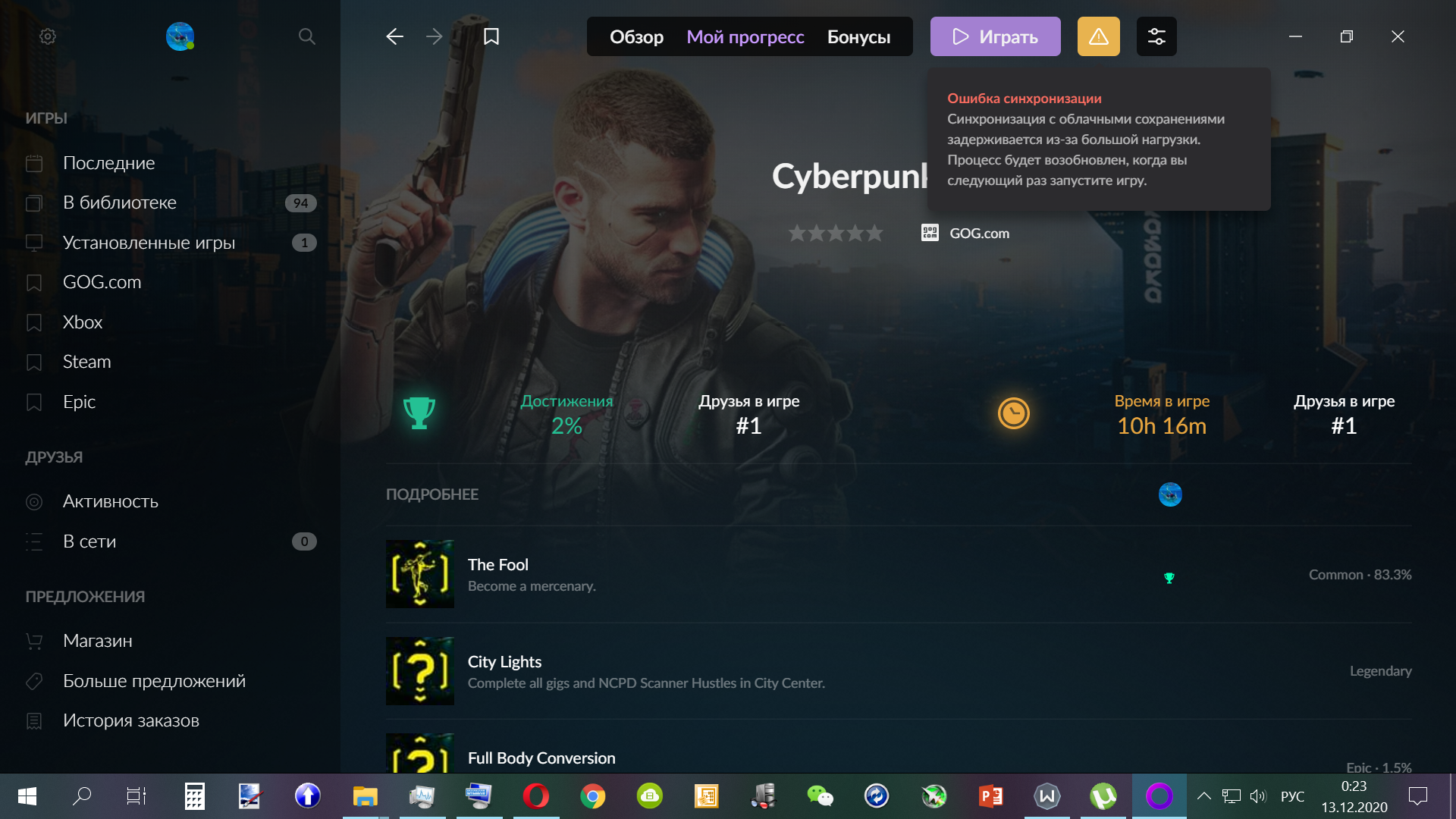
Task: Click the orange play time clock icon
Action: pos(1013,413)
